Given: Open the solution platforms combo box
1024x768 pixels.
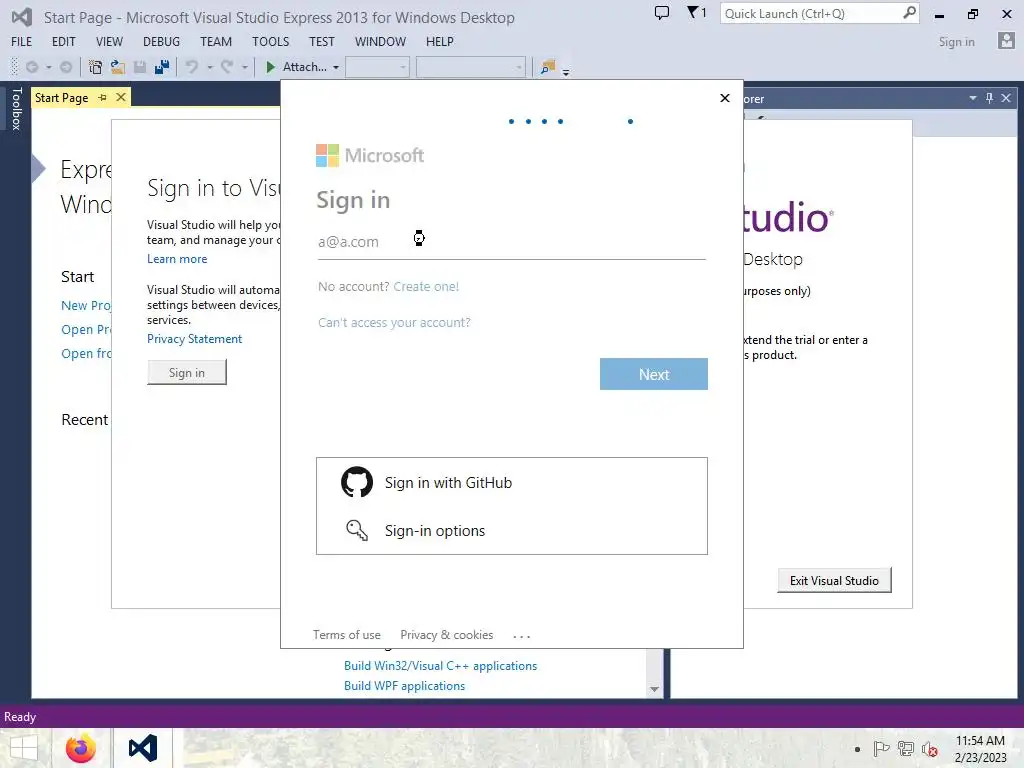Looking at the screenshot, I should [x=470, y=67].
